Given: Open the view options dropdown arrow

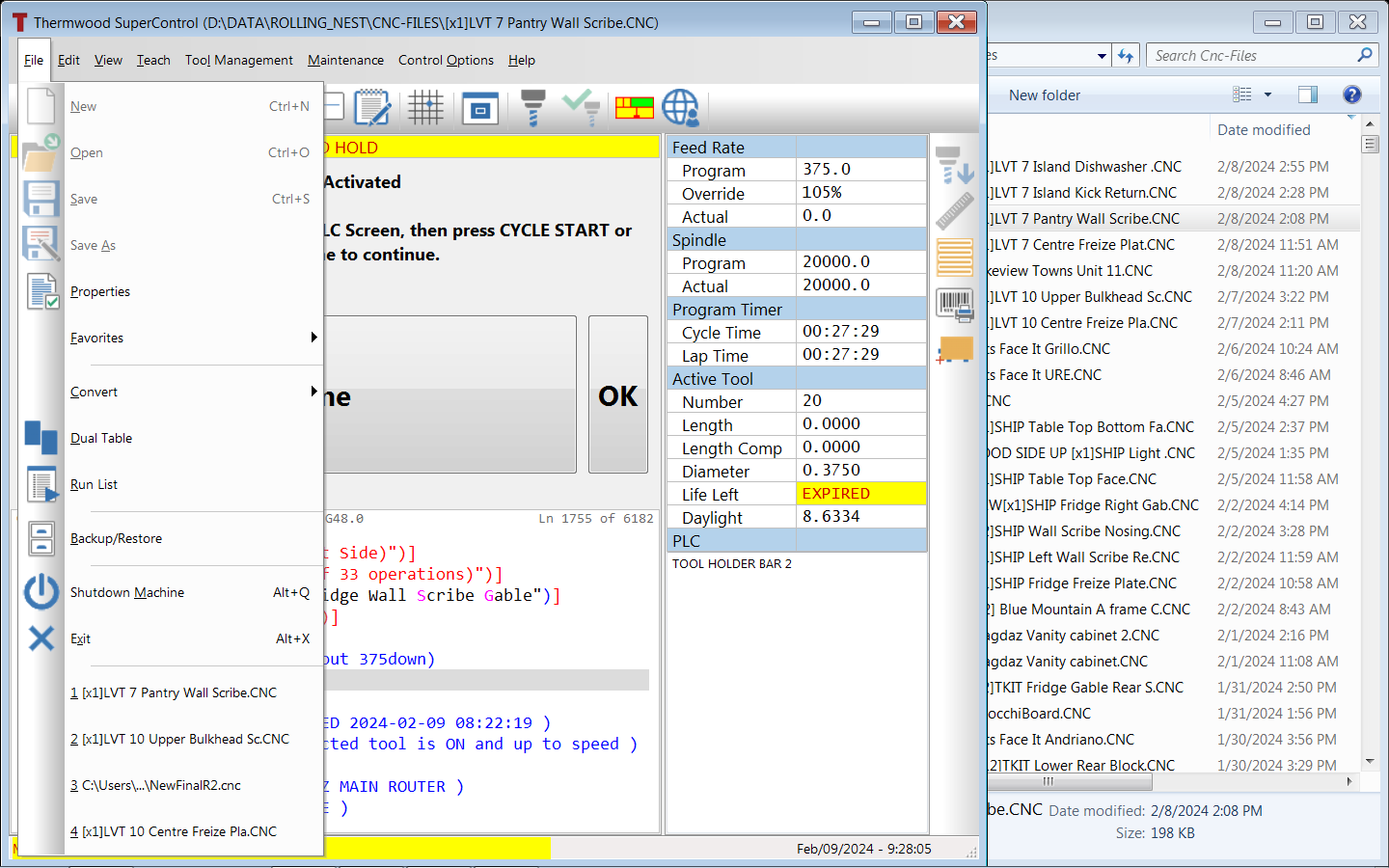Looking at the screenshot, I should click(1267, 95).
